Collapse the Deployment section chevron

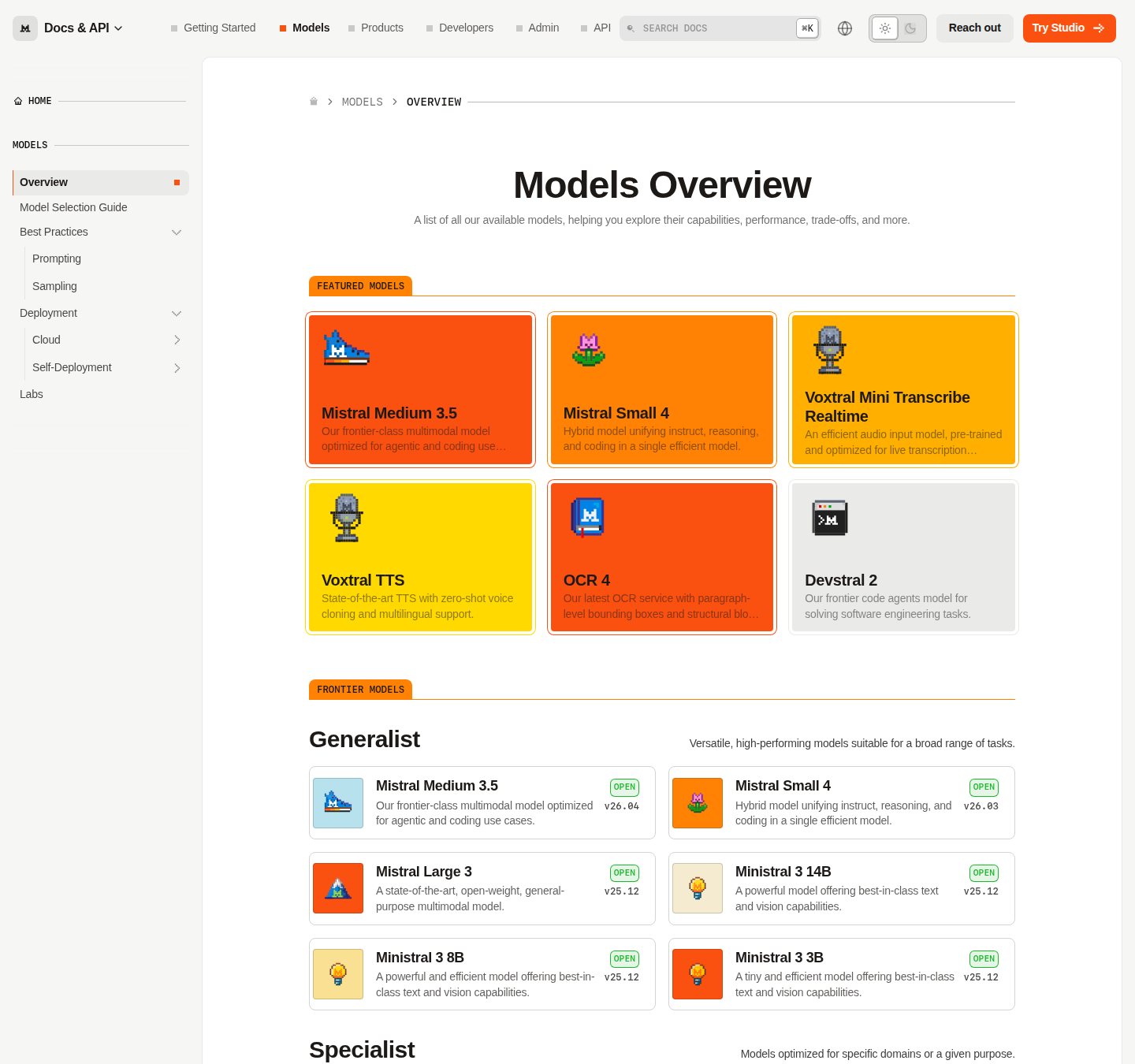(x=177, y=314)
